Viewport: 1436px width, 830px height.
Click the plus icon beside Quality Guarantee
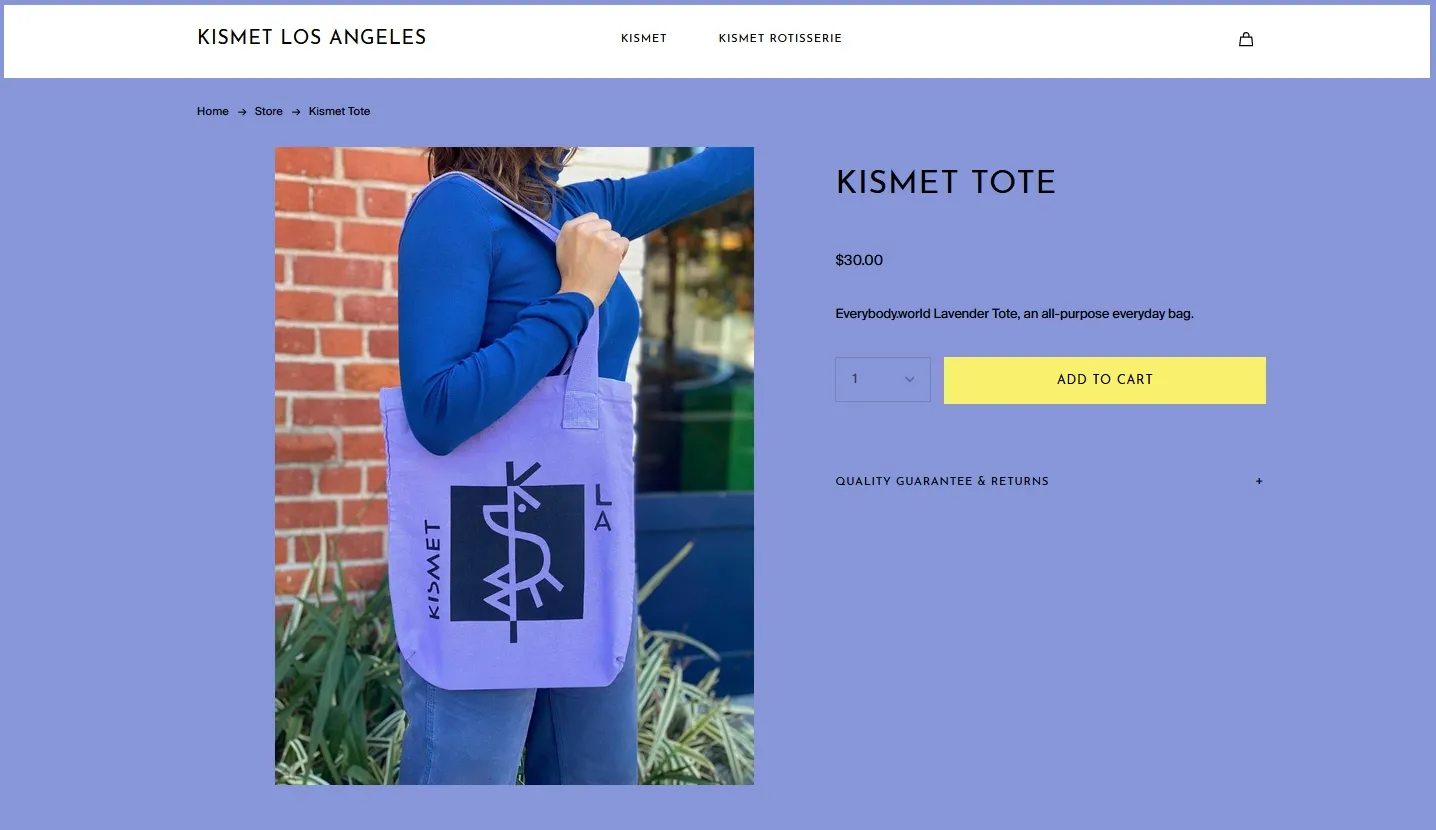click(x=1259, y=481)
